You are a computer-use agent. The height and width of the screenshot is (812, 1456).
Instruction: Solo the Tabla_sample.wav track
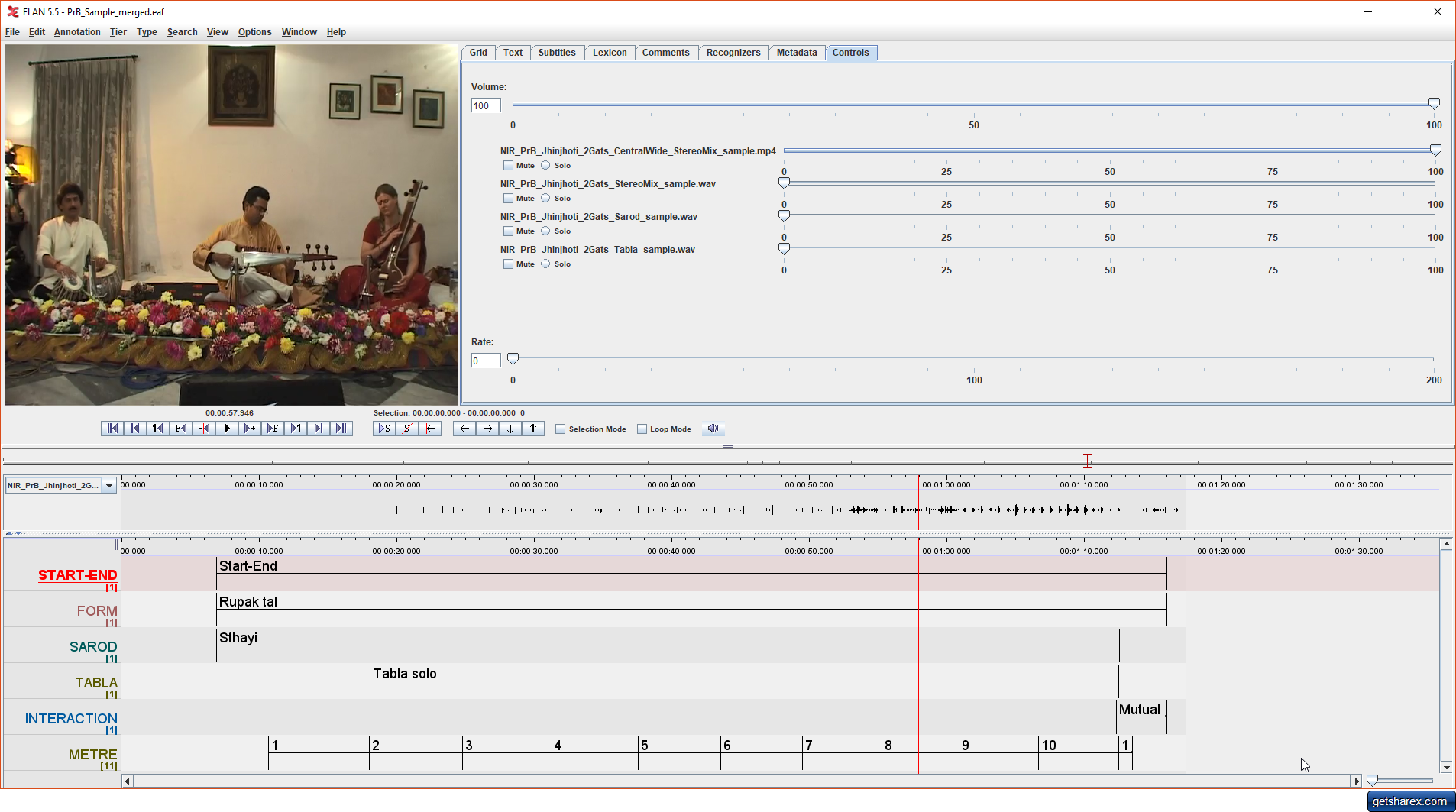[545, 264]
